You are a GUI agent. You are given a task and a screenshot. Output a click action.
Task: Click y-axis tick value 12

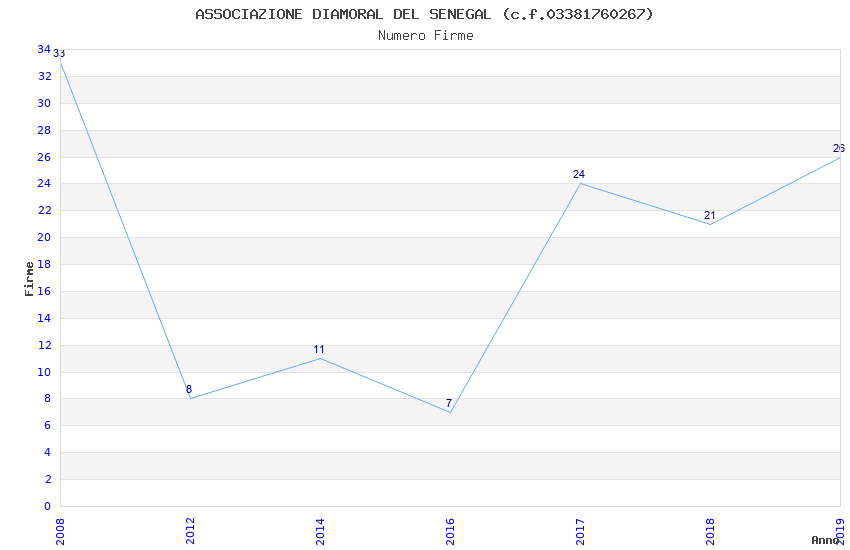coord(44,345)
